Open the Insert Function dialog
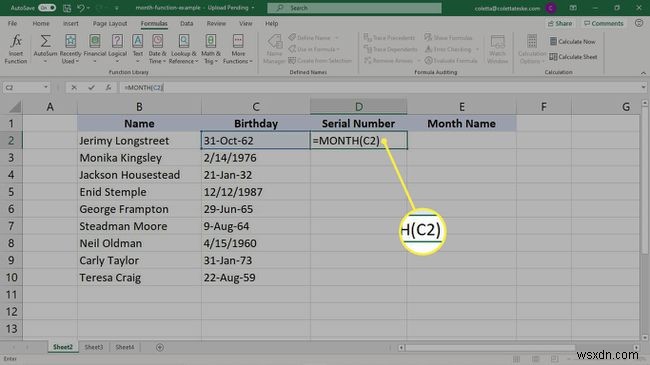Viewport: 650px width, 365px height. point(16,49)
